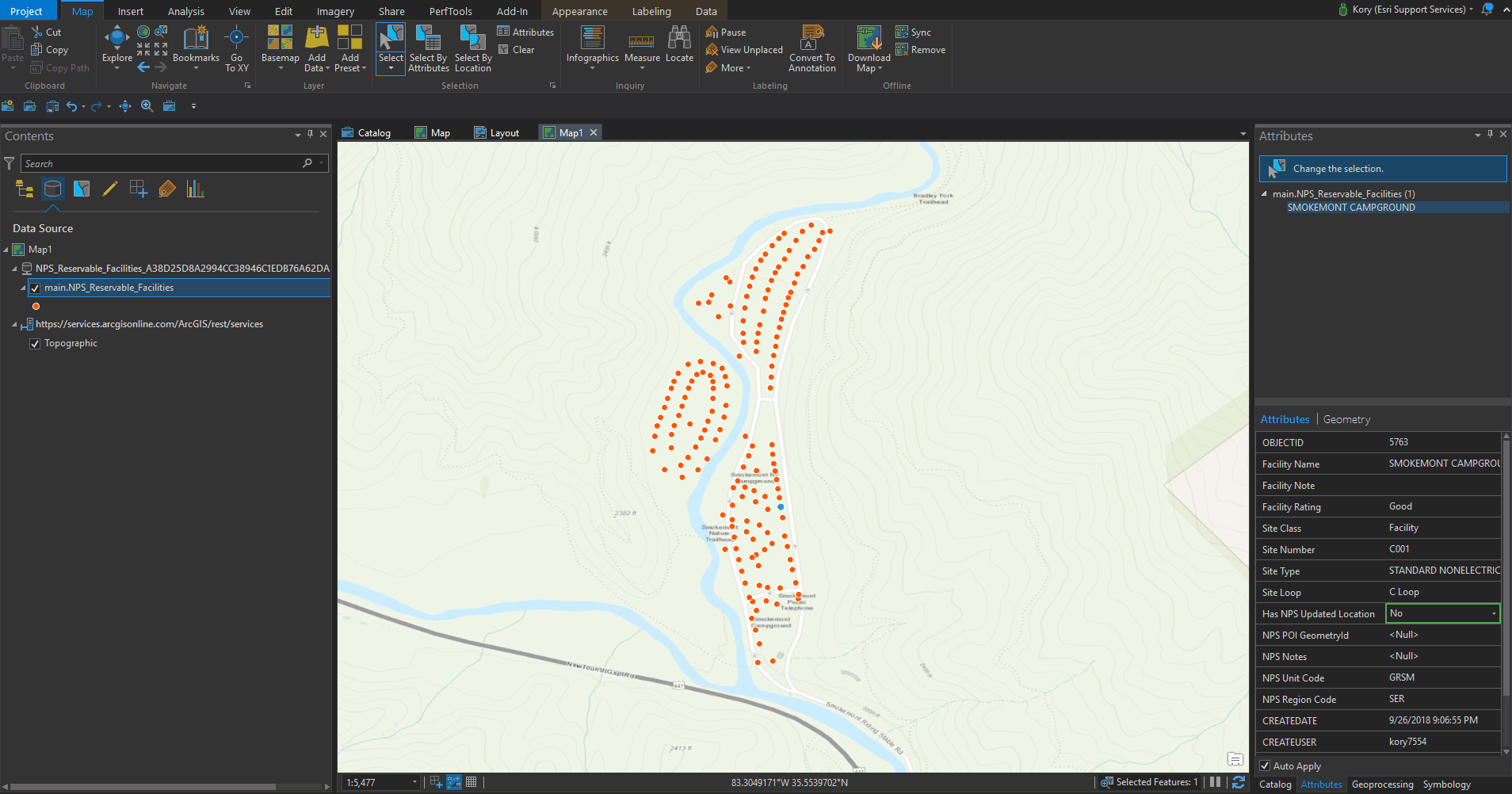Viewport: 1512px width, 794px height.
Task: Collapse the Map1 tree node in Contents
Action: [x=6, y=250]
